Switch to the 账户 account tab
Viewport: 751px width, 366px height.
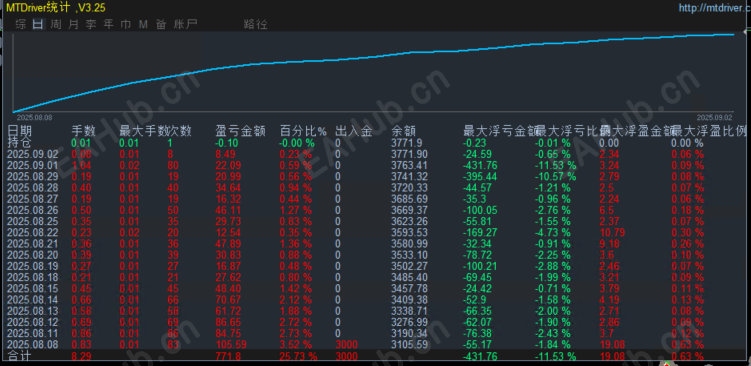pyautogui.click(x=185, y=24)
